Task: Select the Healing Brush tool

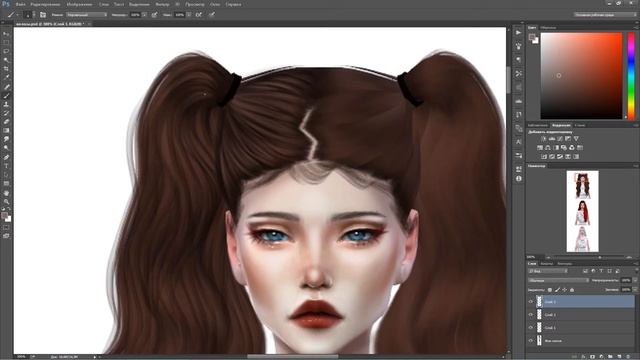Action: coord(6,87)
